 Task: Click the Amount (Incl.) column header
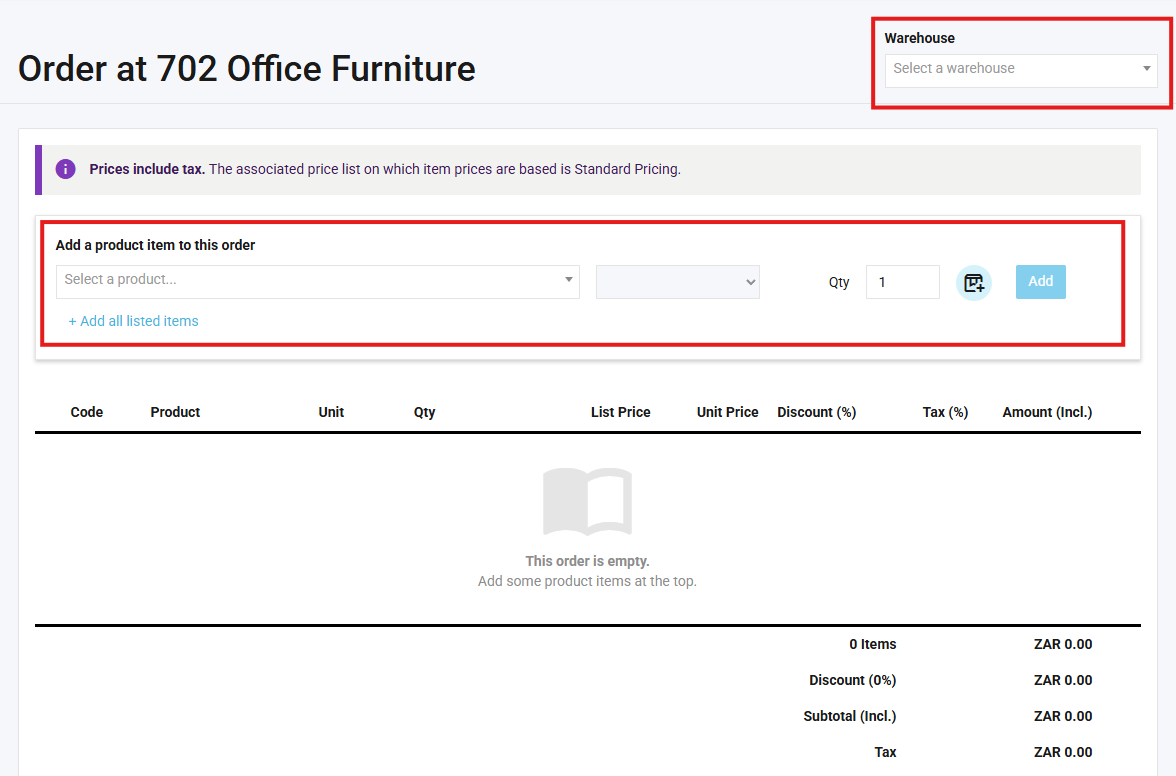[1047, 412]
